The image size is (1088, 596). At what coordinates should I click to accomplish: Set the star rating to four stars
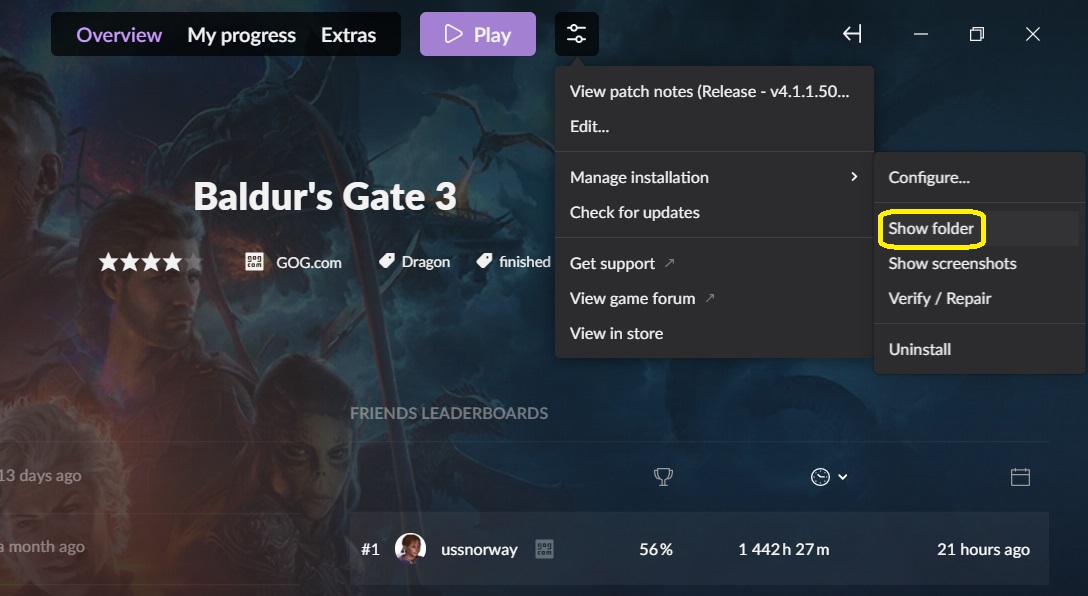[171, 262]
